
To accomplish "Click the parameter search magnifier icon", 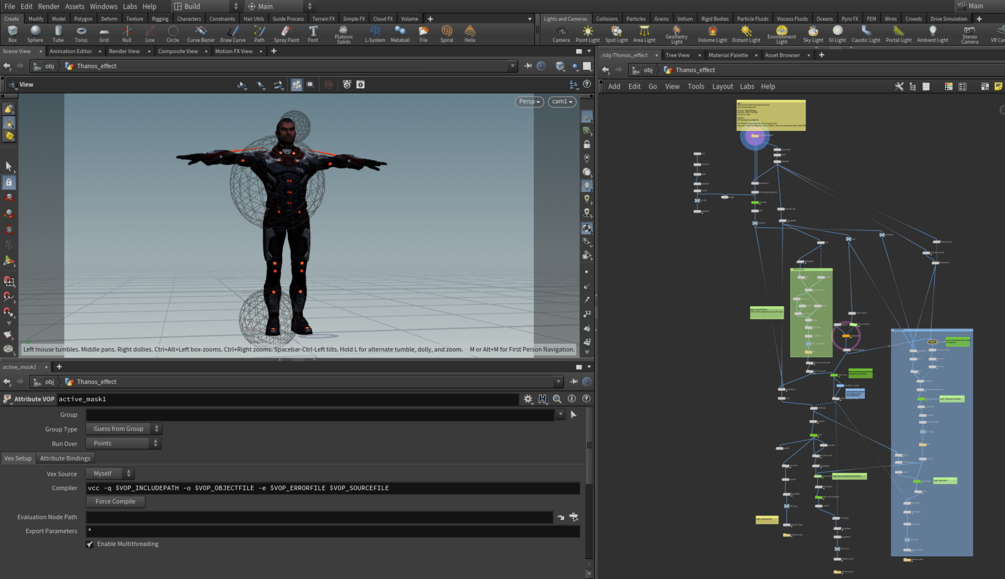I will 557,399.
